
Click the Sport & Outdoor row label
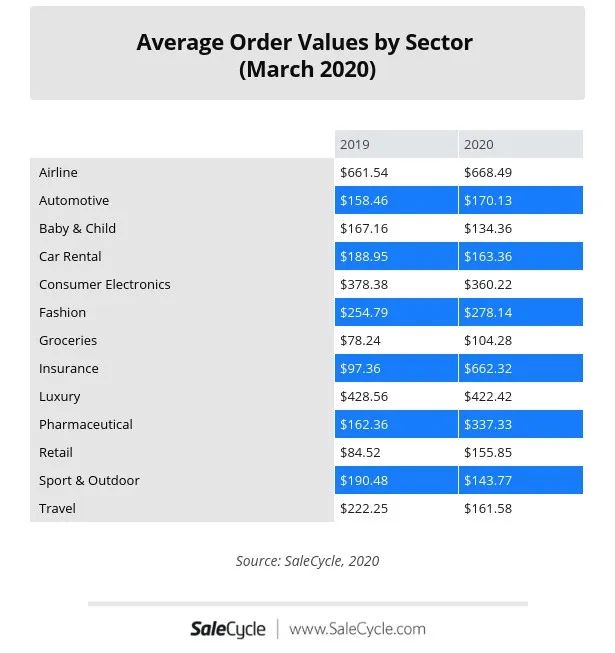89,481
